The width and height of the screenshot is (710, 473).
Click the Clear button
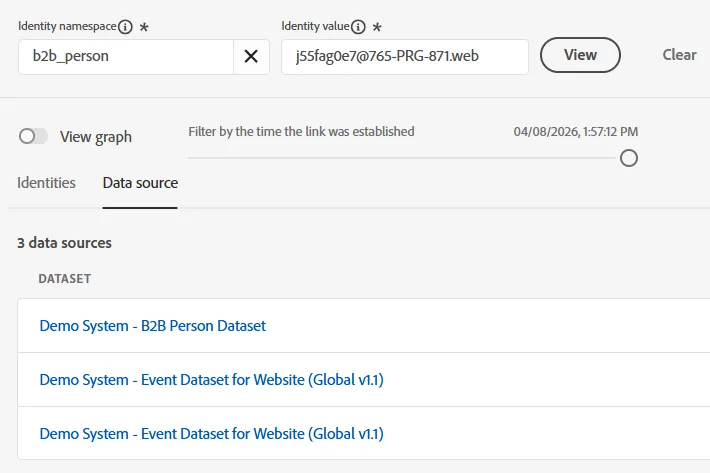(x=679, y=55)
